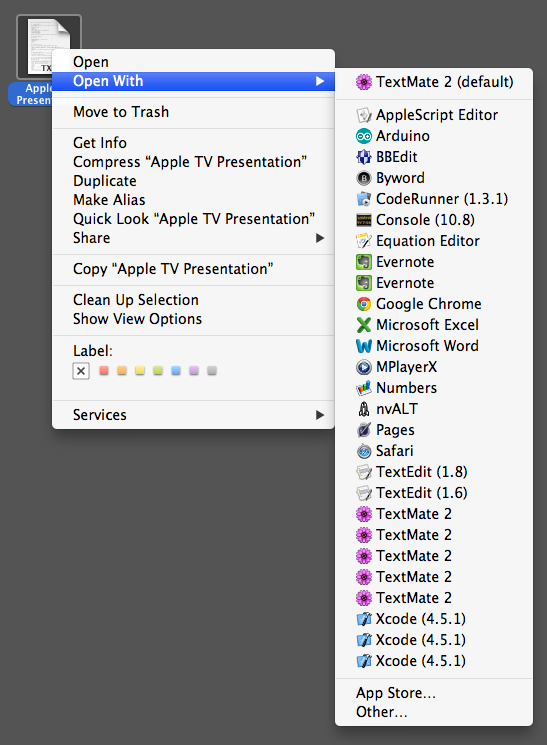Clear the label using the X box

(81, 371)
